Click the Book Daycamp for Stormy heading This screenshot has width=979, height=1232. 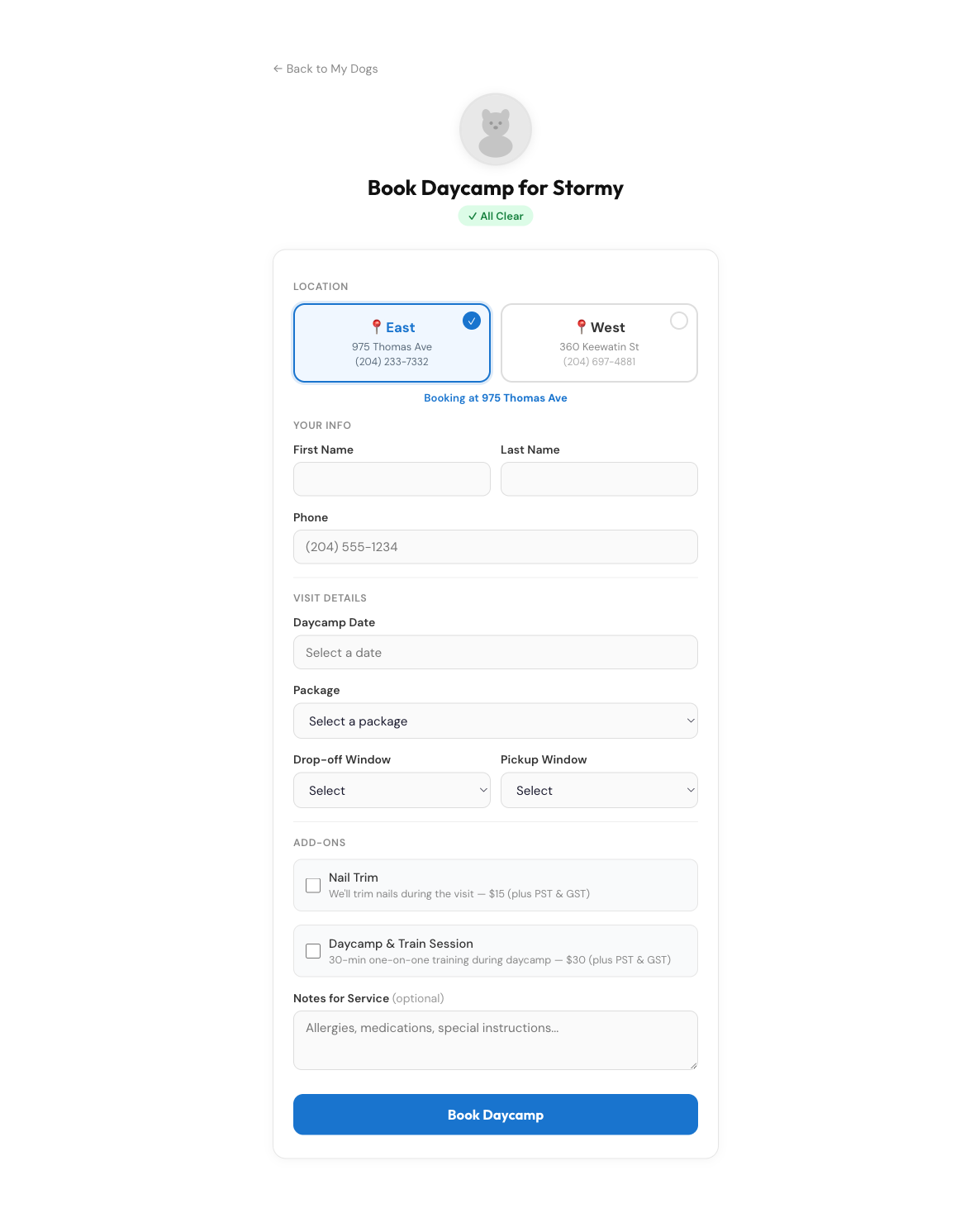click(496, 188)
